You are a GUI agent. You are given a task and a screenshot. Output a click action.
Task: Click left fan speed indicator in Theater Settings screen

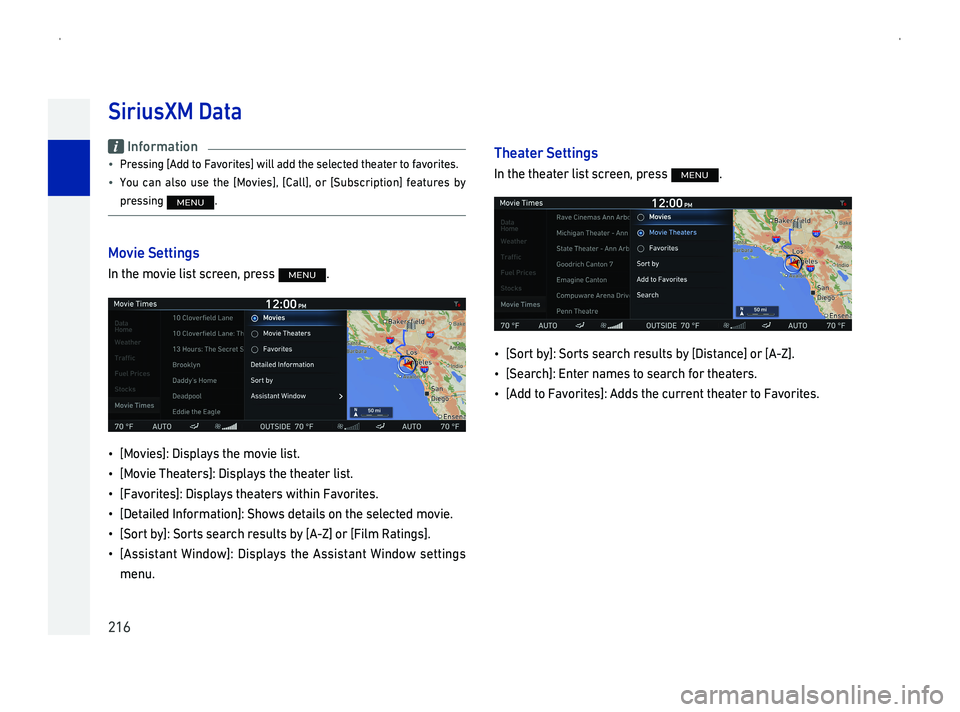611,326
